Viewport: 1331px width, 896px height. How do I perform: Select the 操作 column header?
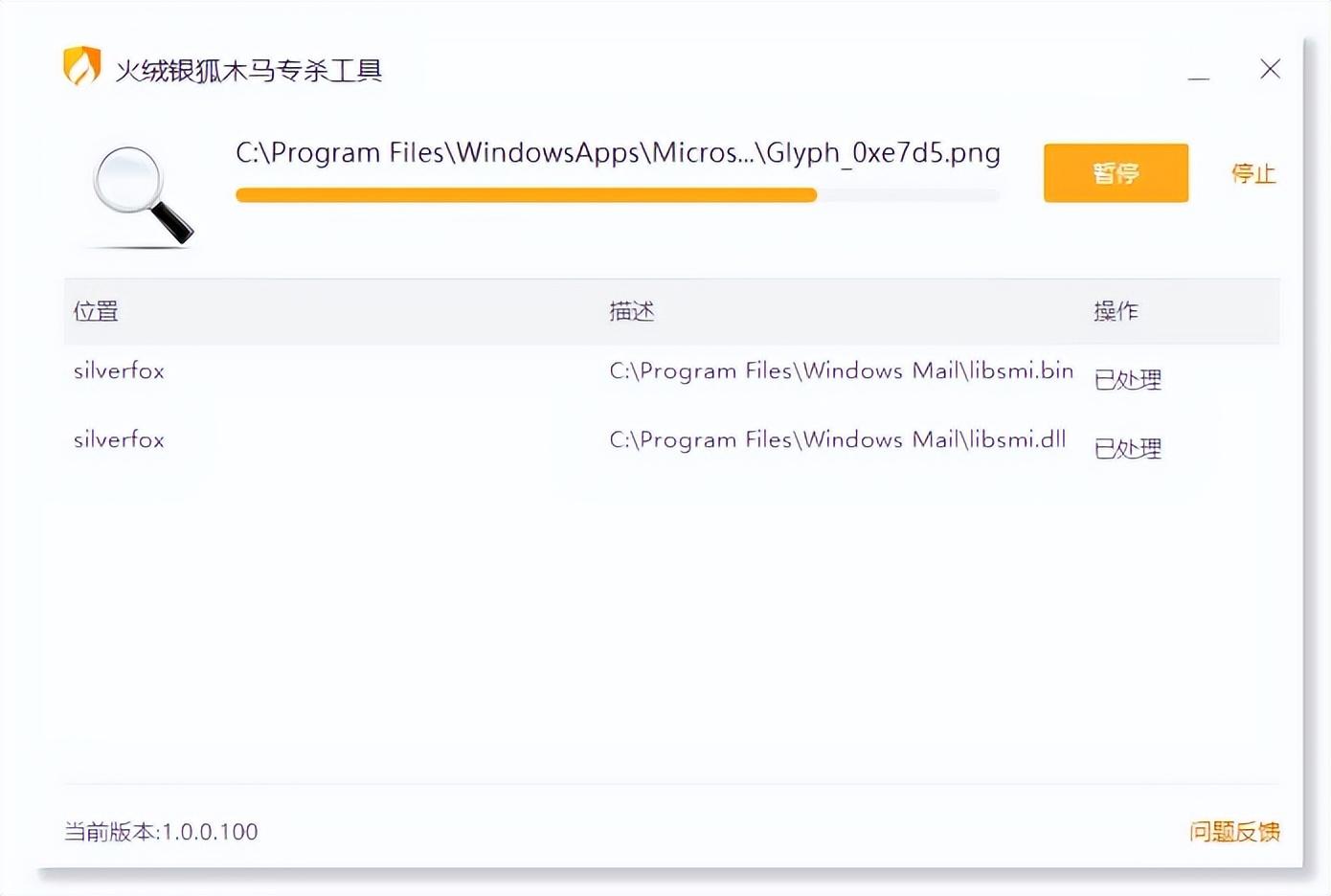[x=1116, y=311]
